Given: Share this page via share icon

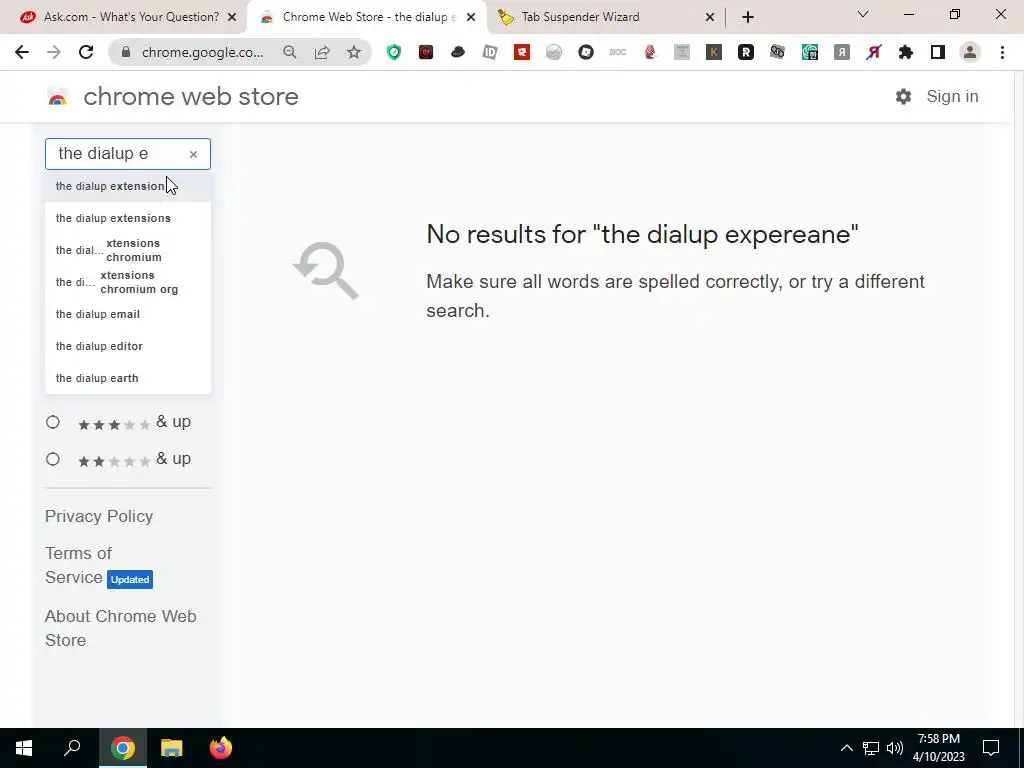Looking at the screenshot, I should [322, 52].
